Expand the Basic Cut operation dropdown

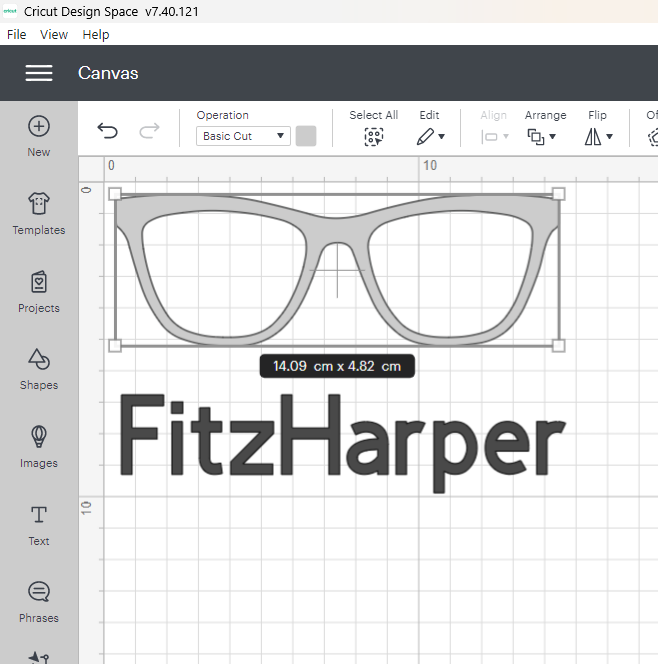click(243, 136)
